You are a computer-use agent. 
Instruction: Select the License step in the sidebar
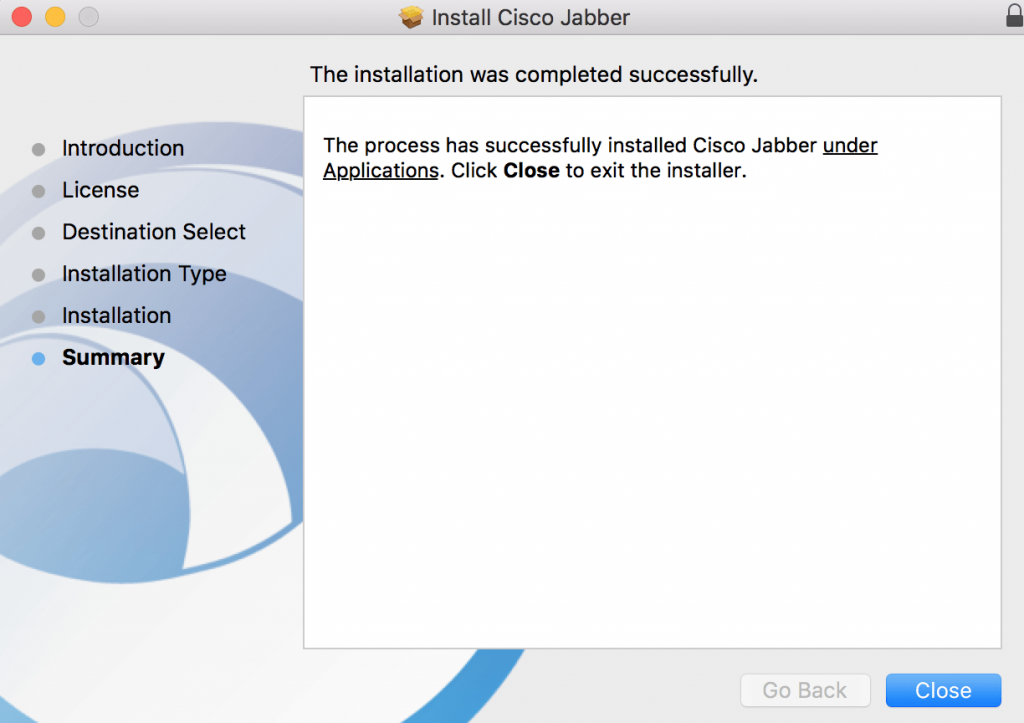click(101, 190)
